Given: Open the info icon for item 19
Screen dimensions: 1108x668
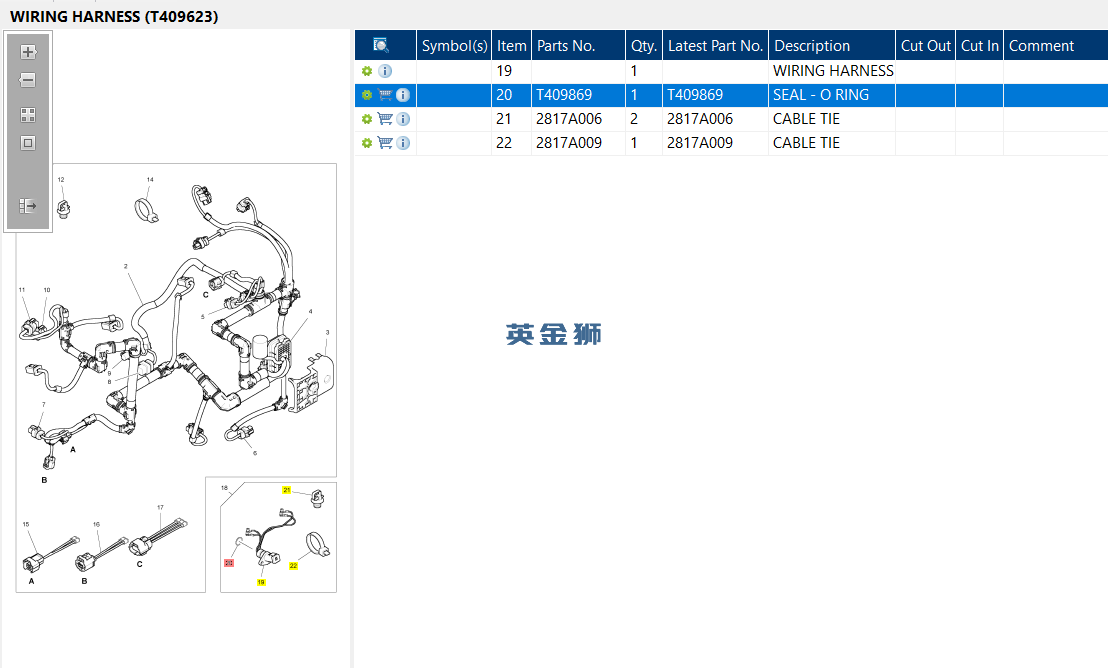Looking at the screenshot, I should 385,71.
